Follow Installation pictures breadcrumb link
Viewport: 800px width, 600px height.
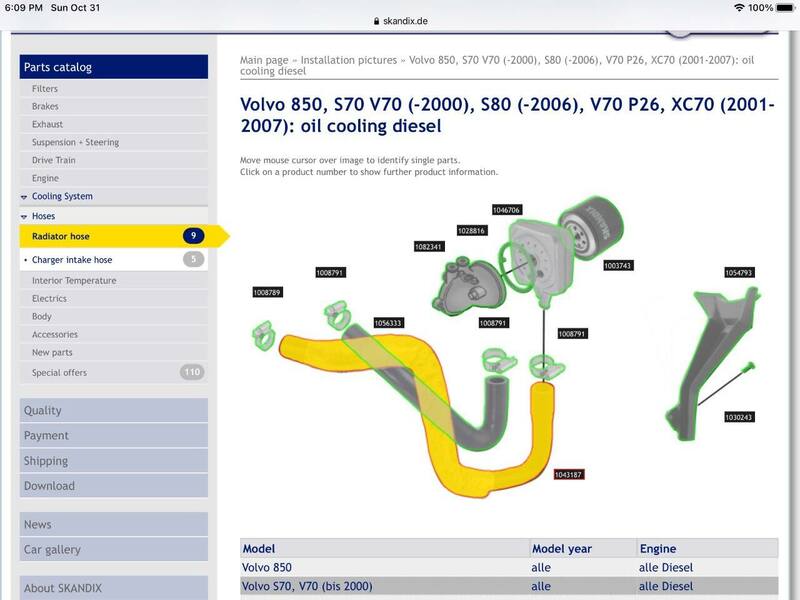[348, 60]
